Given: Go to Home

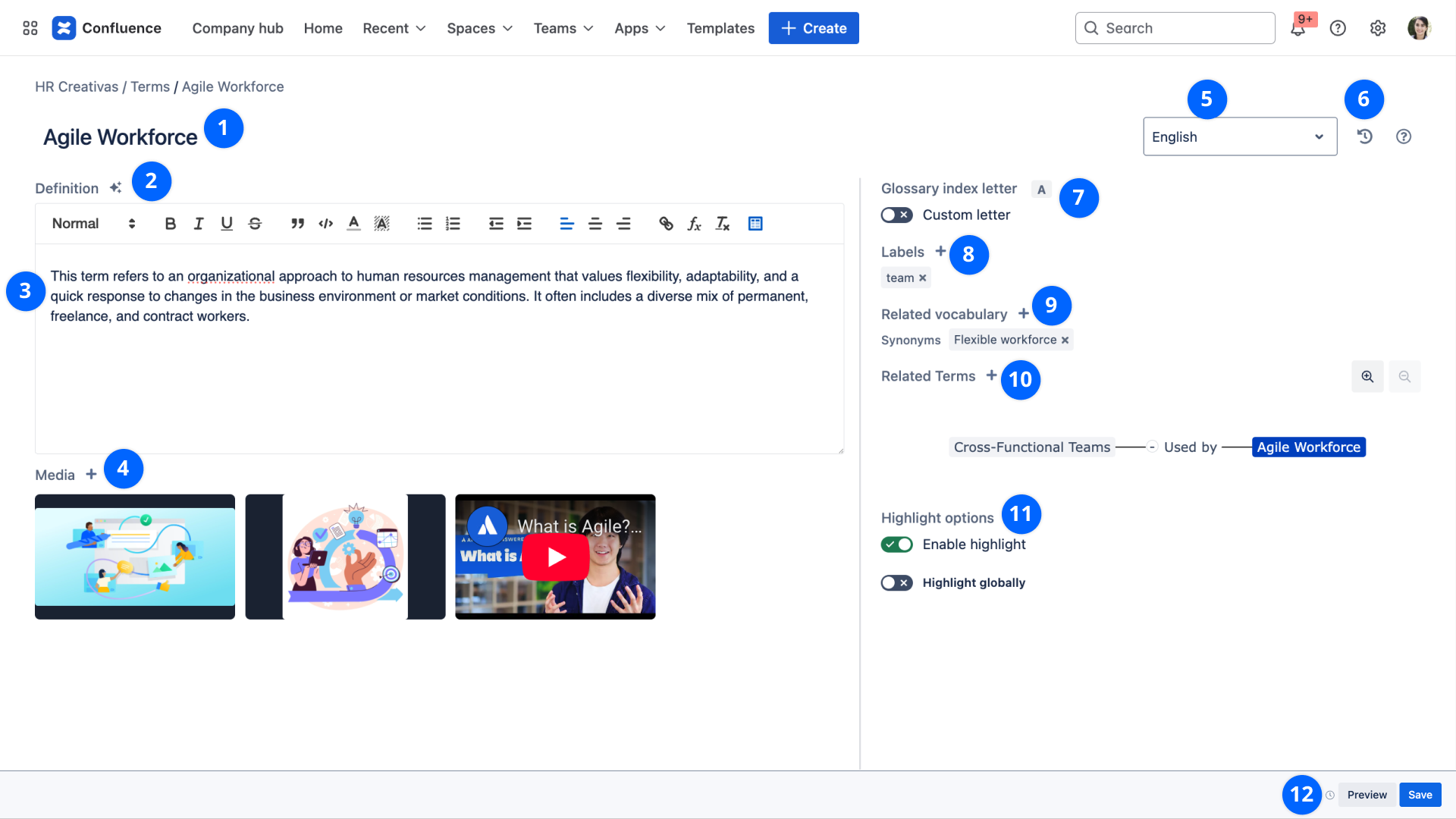Looking at the screenshot, I should (x=323, y=28).
